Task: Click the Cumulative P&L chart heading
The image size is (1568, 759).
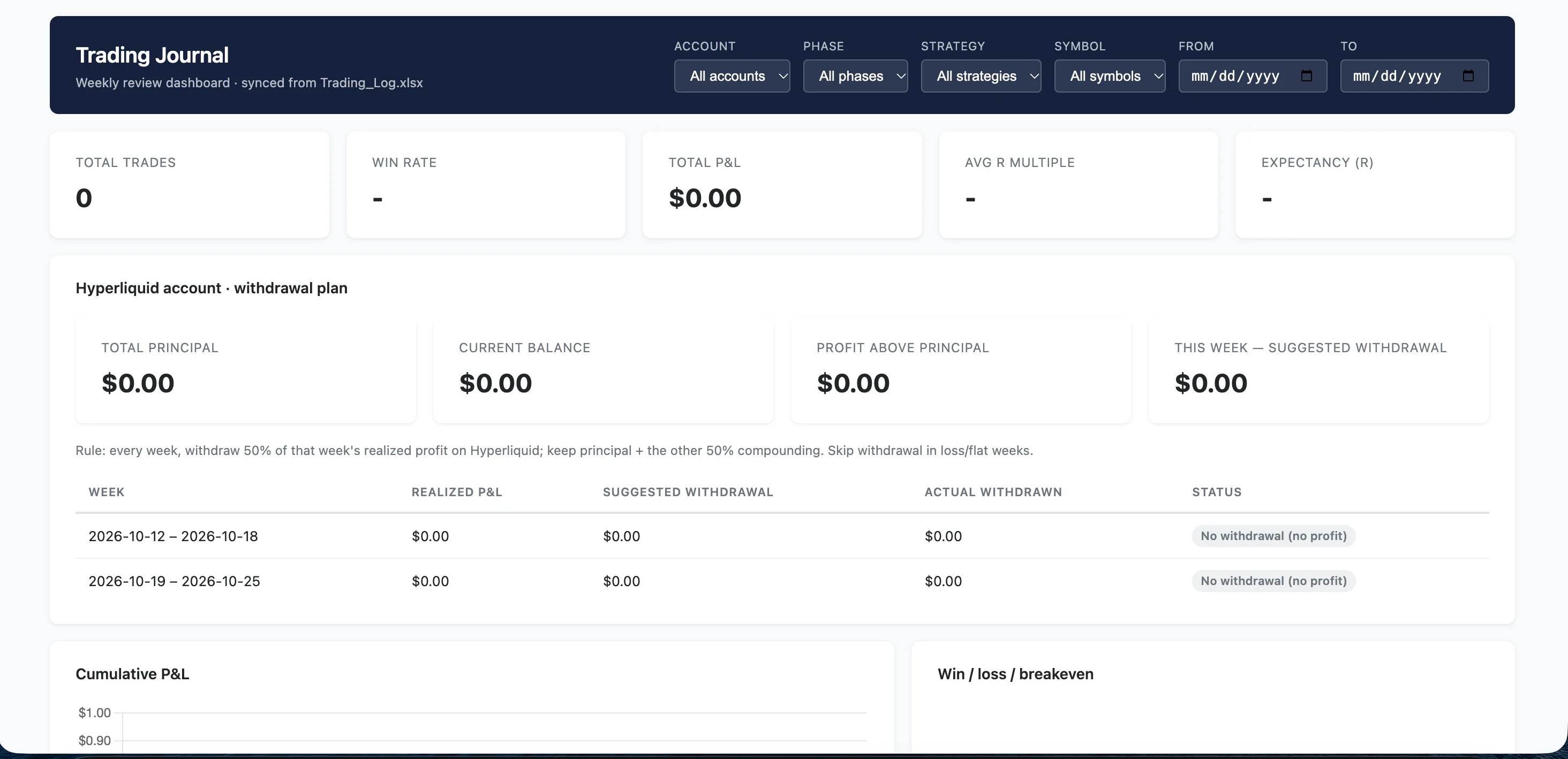Action: [x=132, y=674]
